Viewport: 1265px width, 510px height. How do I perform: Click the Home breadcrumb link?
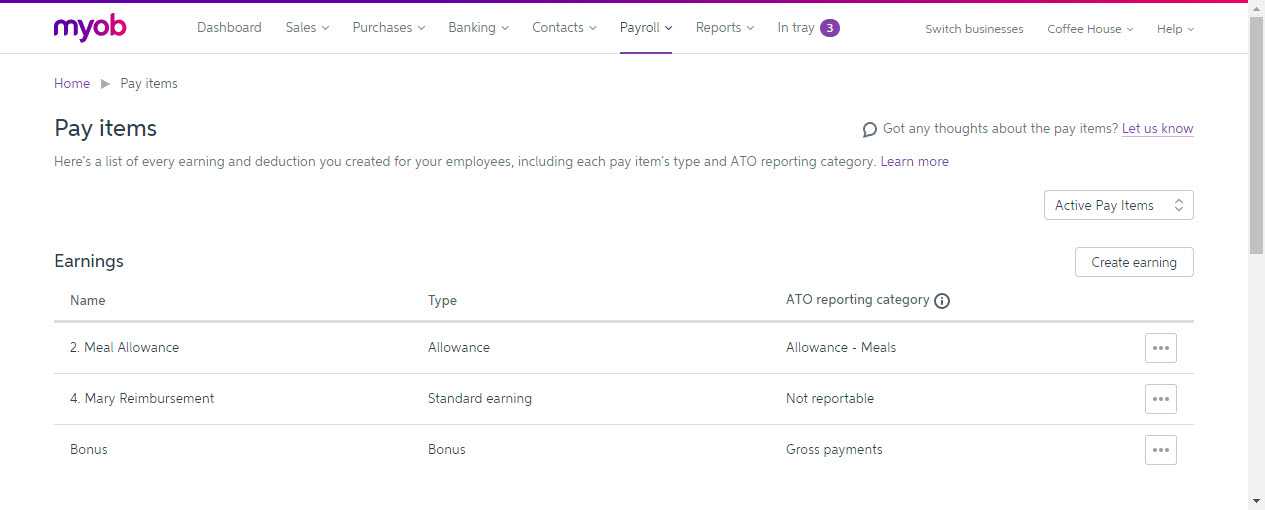(x=72, y=84)
